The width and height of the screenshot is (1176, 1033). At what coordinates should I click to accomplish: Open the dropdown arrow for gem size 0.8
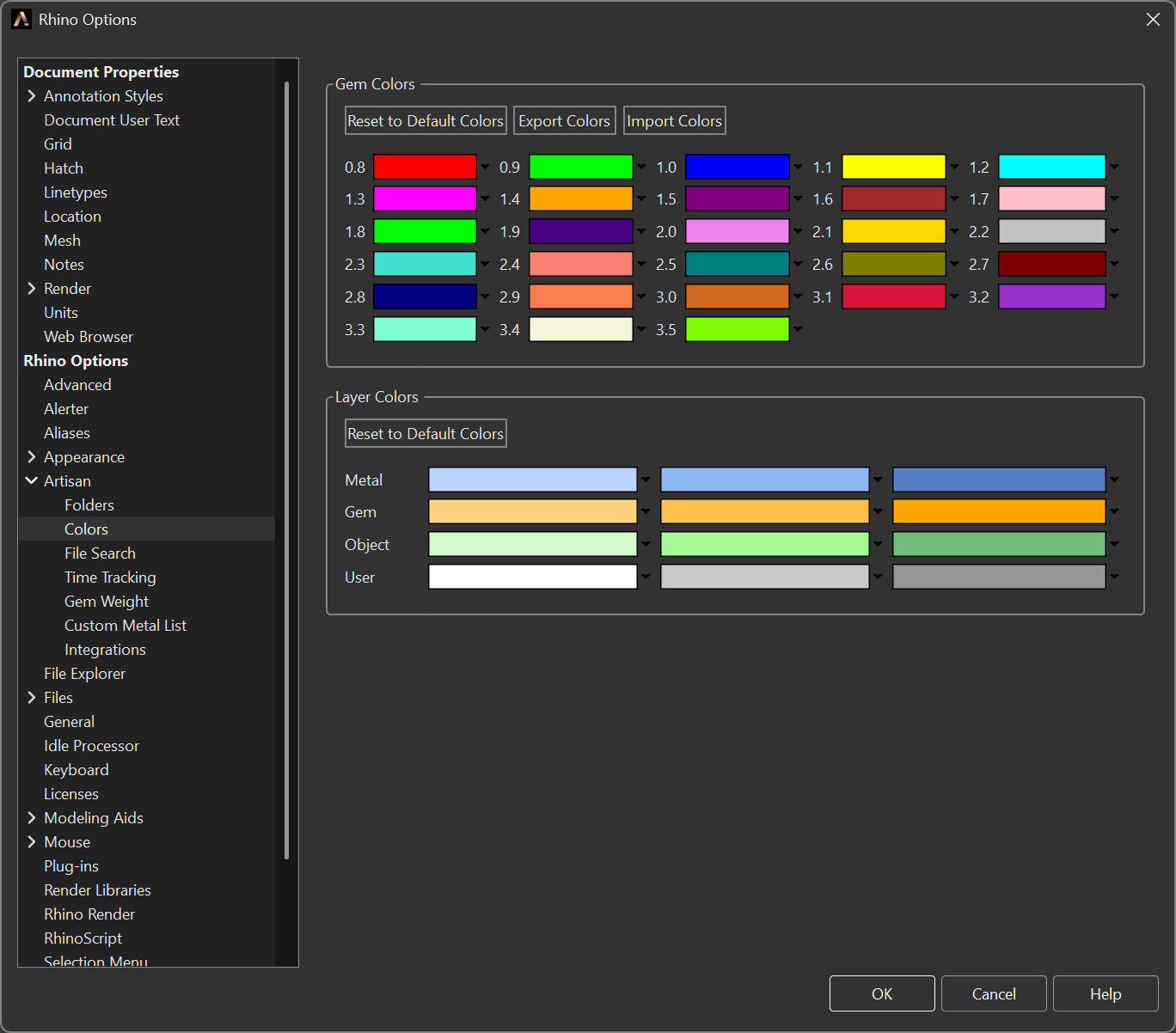485,167
